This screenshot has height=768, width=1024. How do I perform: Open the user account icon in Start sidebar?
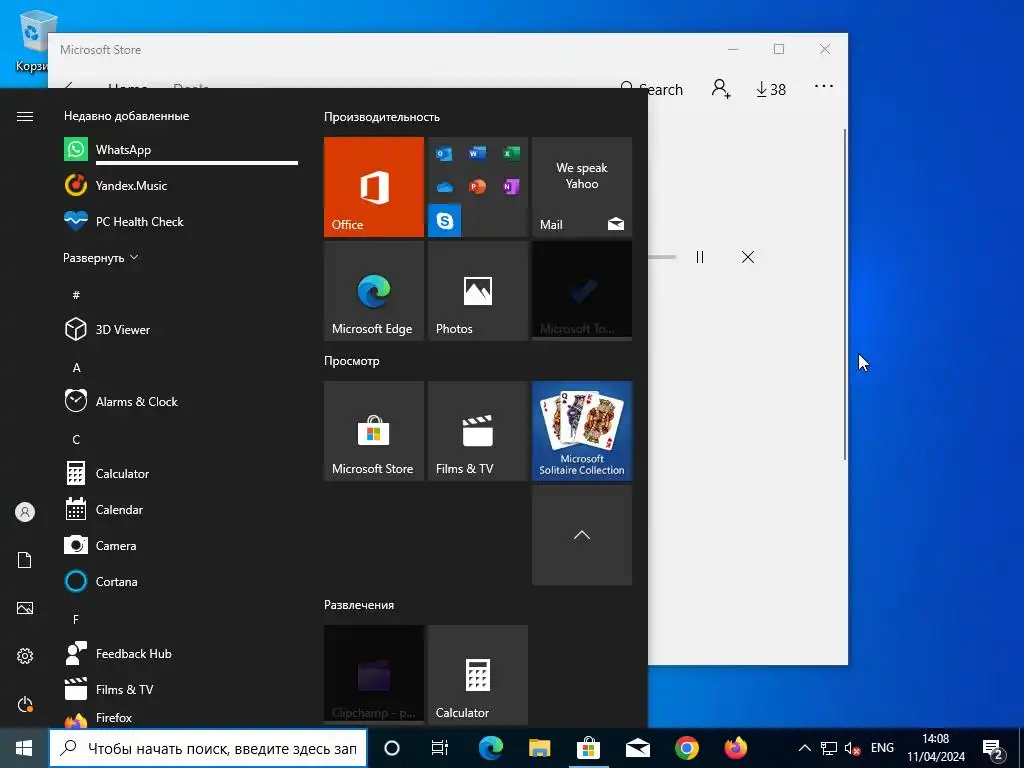[25, 512]
